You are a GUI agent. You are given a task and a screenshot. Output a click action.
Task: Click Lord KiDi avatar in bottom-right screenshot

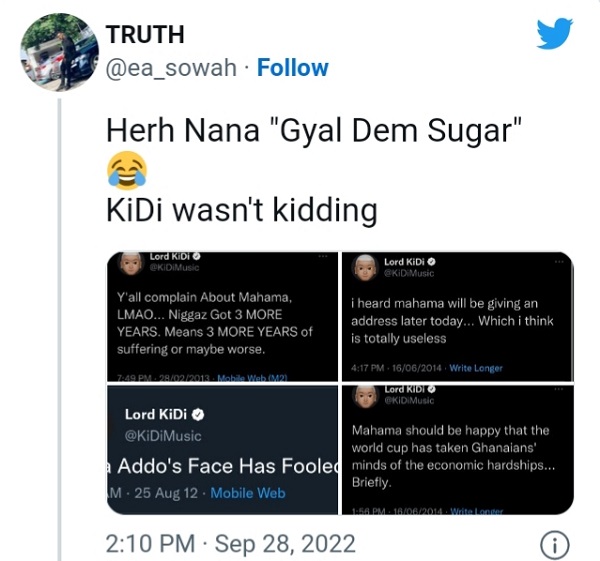click(x=365, y=396)
